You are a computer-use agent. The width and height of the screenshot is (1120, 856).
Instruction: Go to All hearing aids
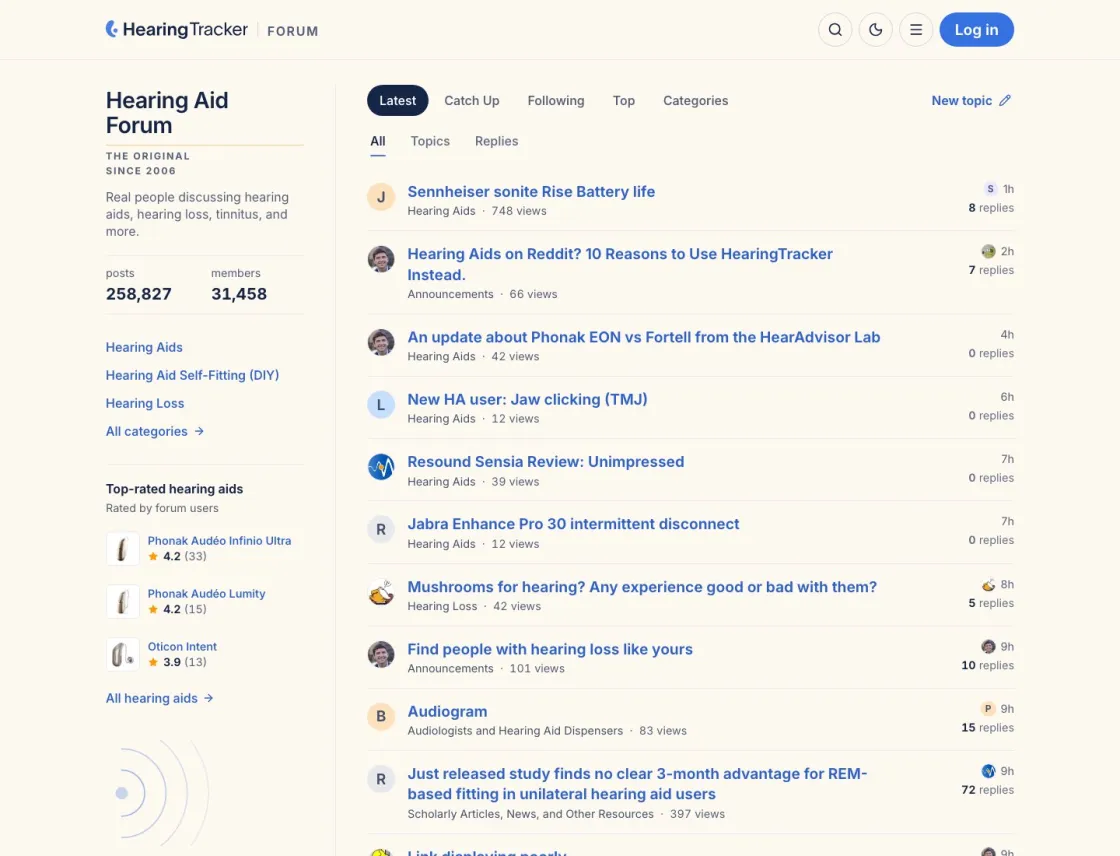pyautogui.click(x=159, y=698)
